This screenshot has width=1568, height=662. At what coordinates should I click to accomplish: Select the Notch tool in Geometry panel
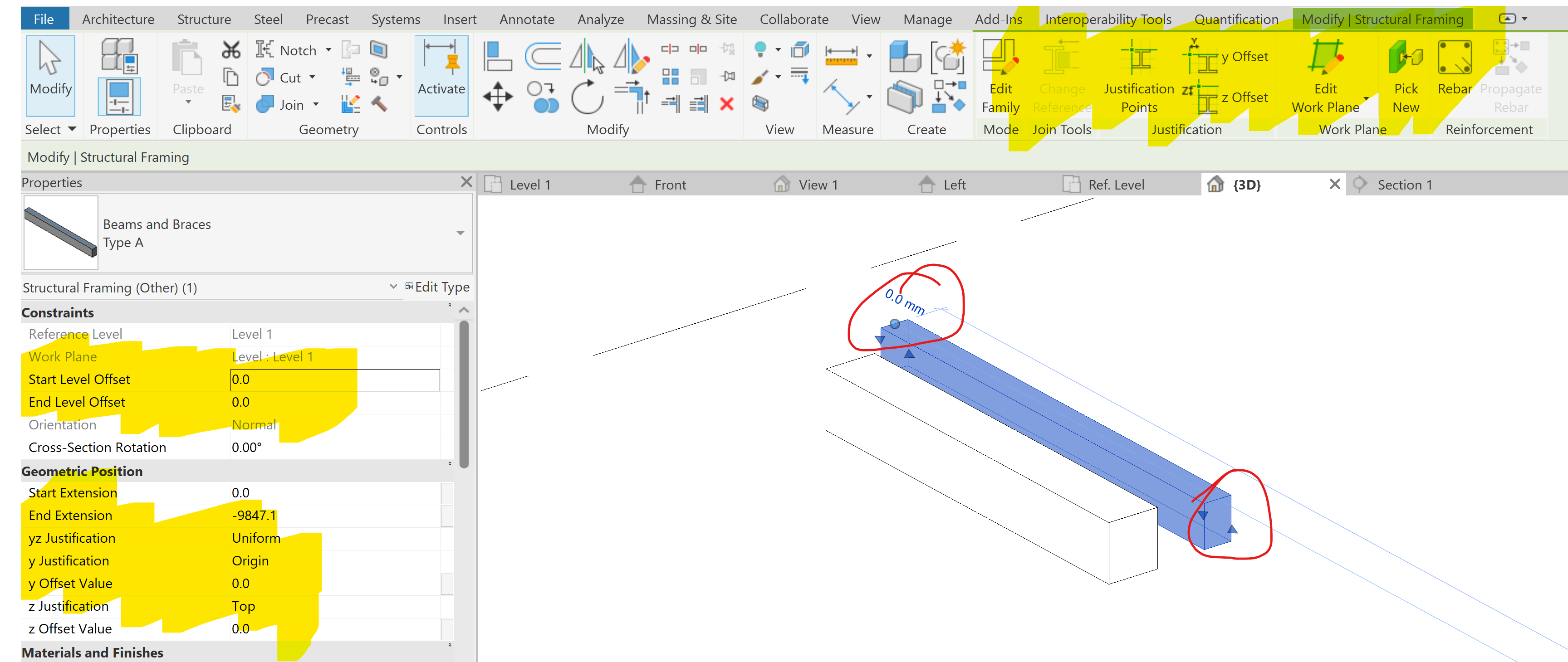click(x=292, y=50)
